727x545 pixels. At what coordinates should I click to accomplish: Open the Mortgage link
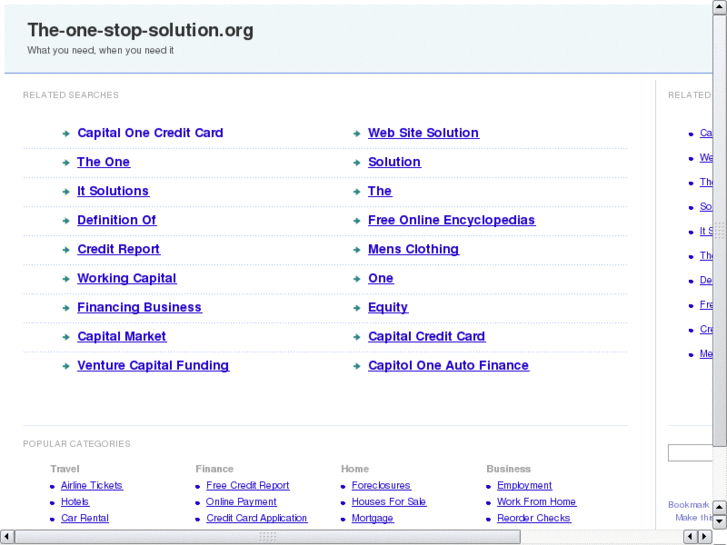(x=373, y=518)
